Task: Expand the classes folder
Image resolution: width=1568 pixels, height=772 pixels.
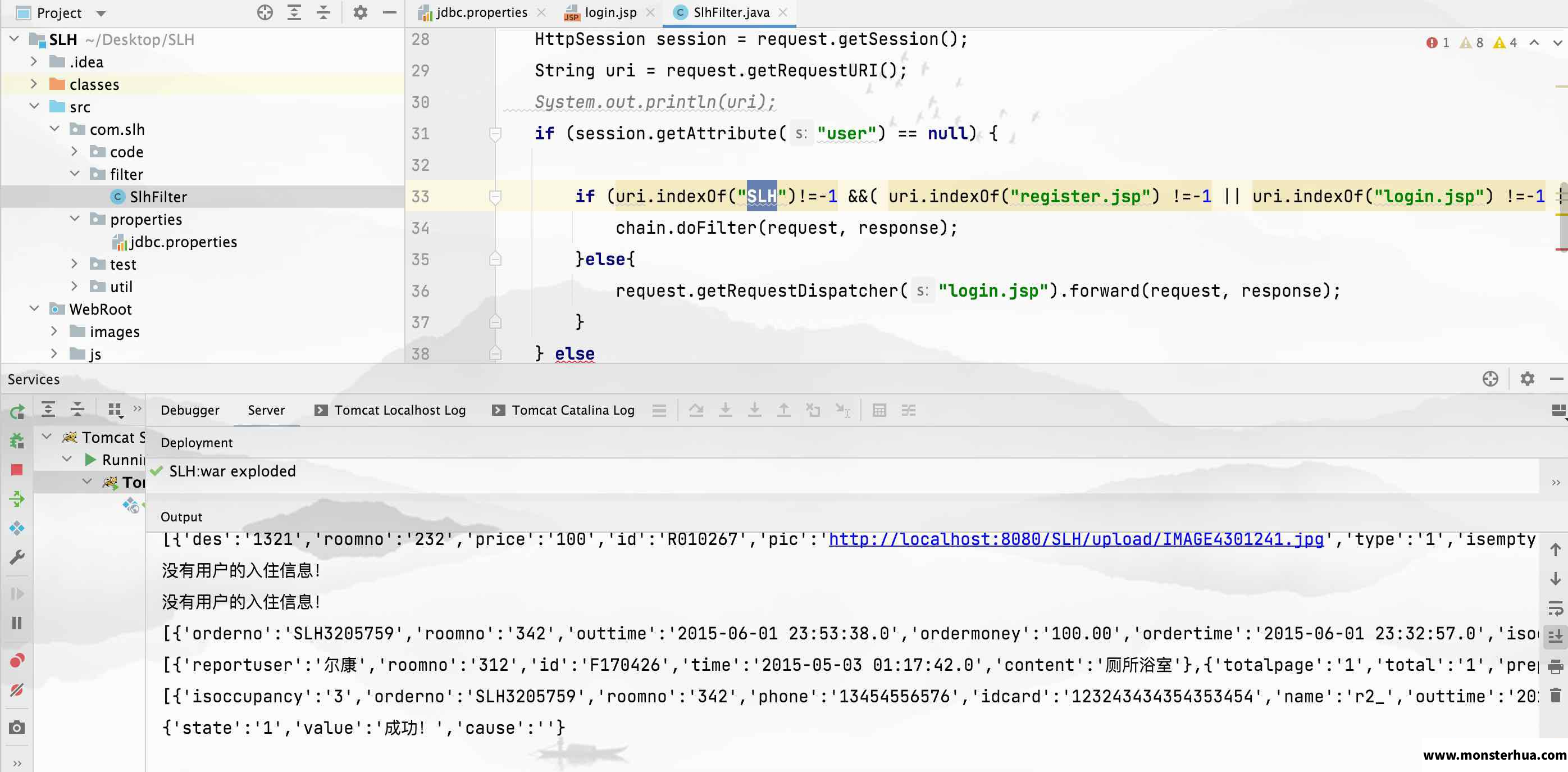Action: click(34, 84)
